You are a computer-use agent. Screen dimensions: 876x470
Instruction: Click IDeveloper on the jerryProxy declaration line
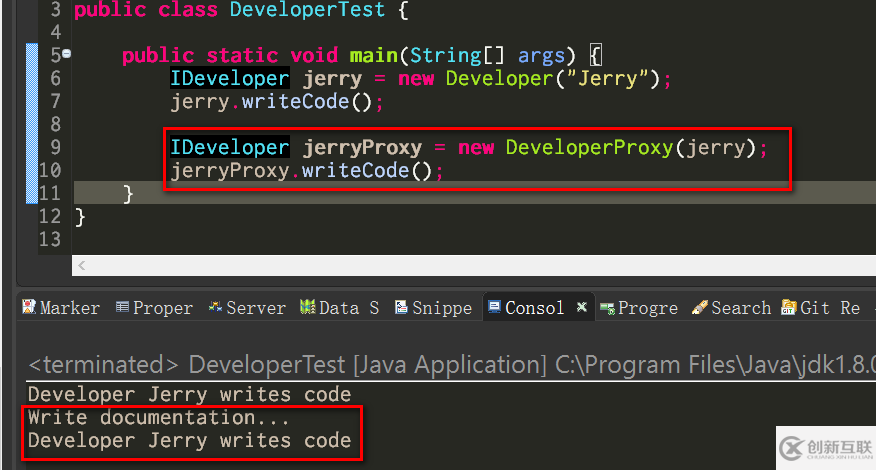point(230,147)
